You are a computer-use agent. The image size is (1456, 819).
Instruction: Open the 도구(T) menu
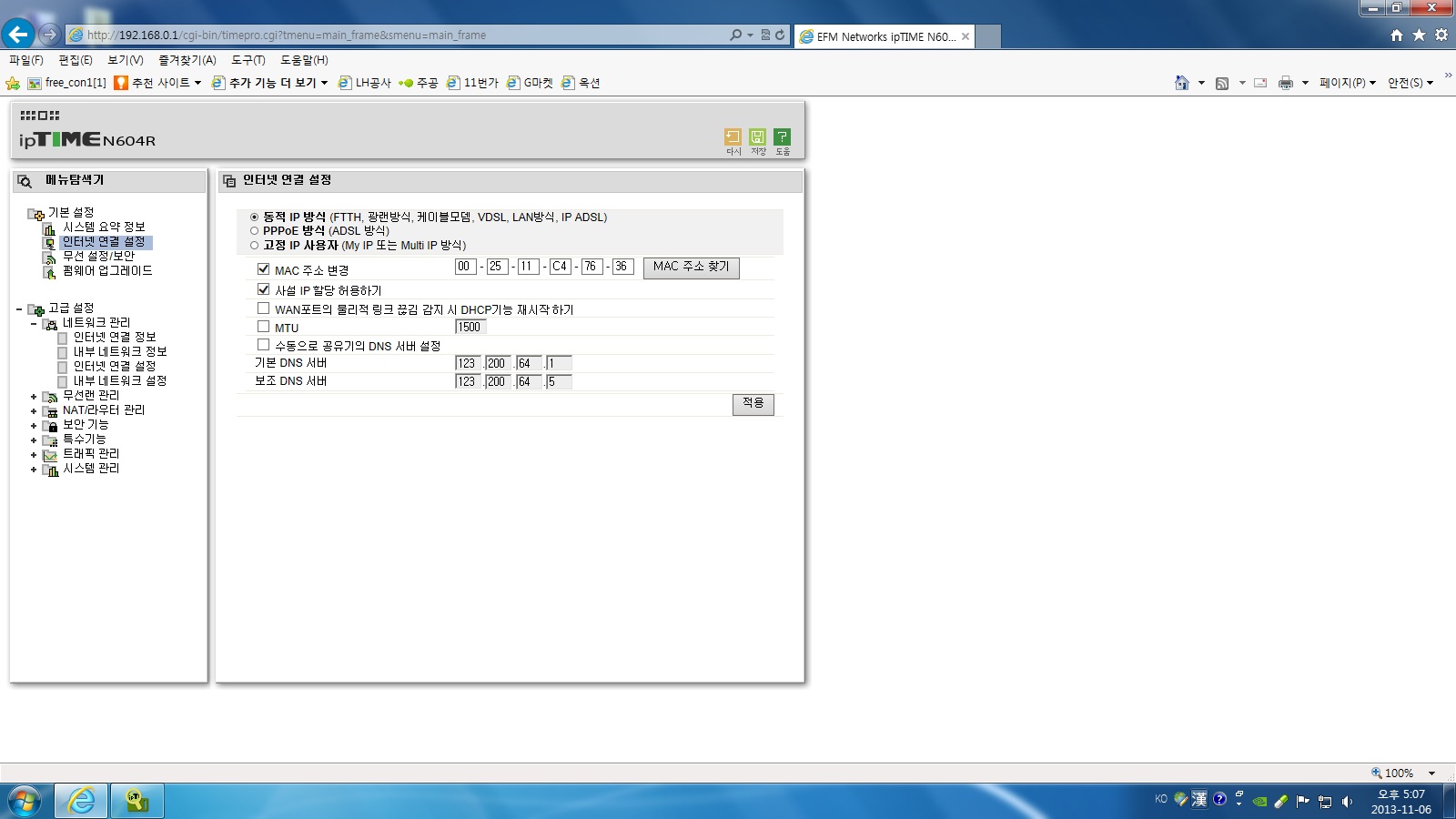[x=248, y=60]
